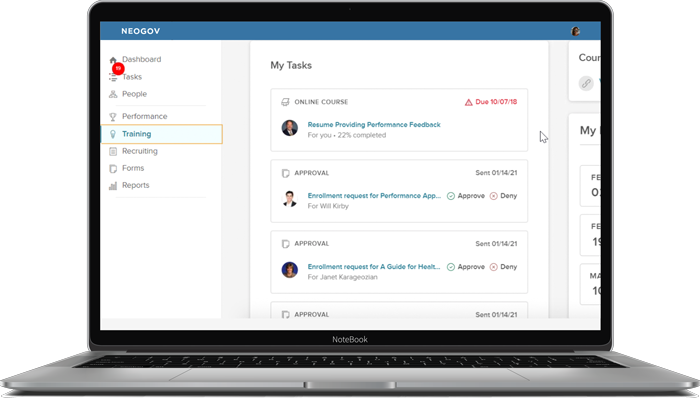
Task: Open the Performance menu item
Action: click(x=145, y=116)
